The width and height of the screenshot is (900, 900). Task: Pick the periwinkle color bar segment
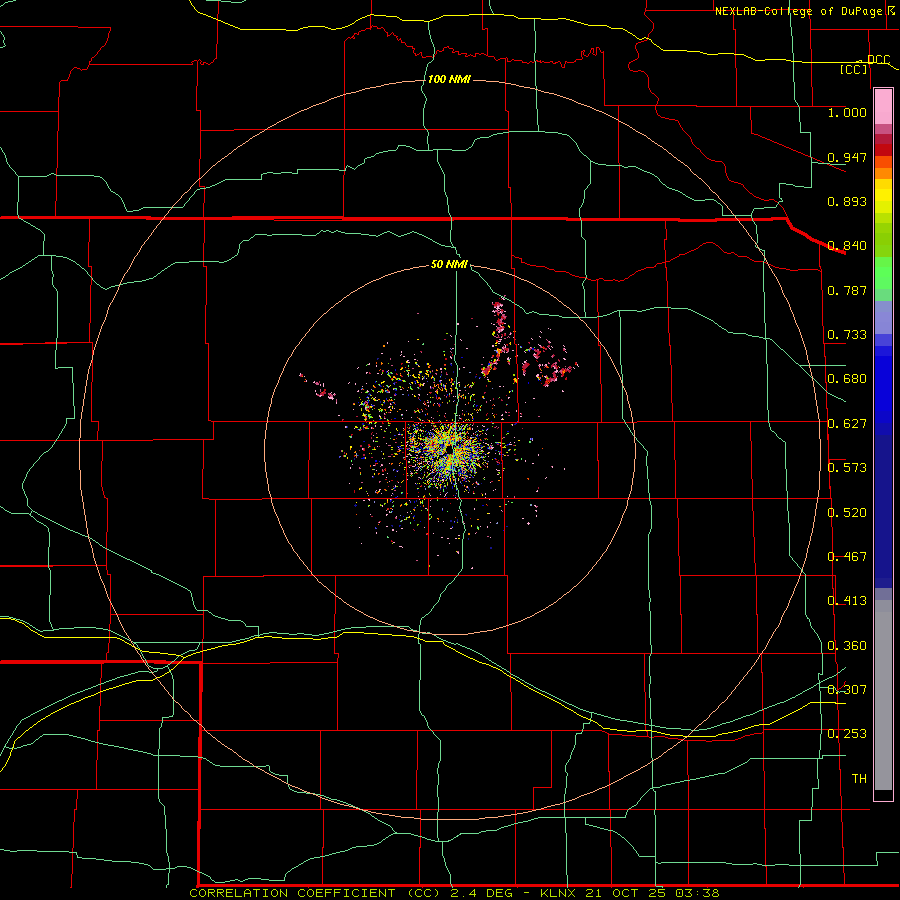click(883, 317)
